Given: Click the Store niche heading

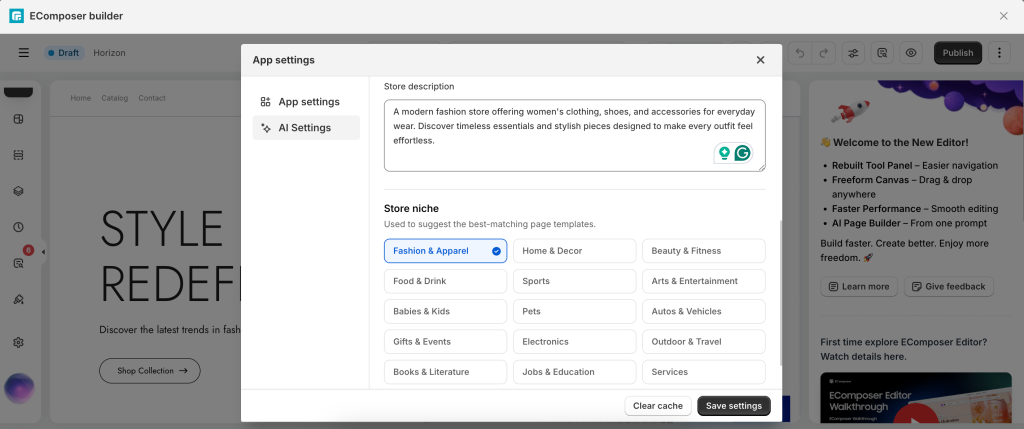Looking at the screenshot, I should click(411, 209).
